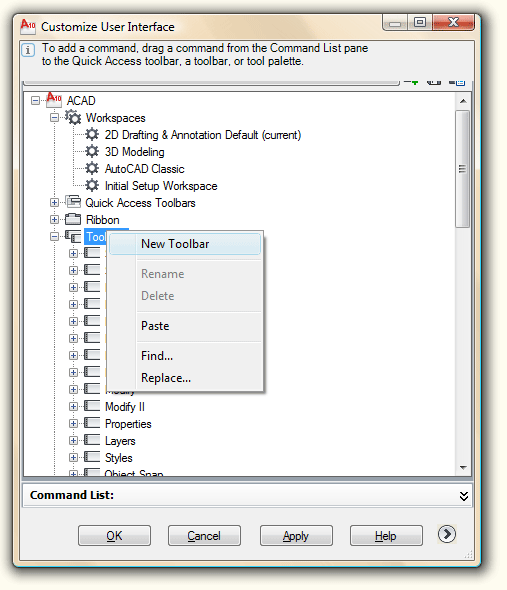Click the tree scrollbar up arrow

(x=463, y=101)
